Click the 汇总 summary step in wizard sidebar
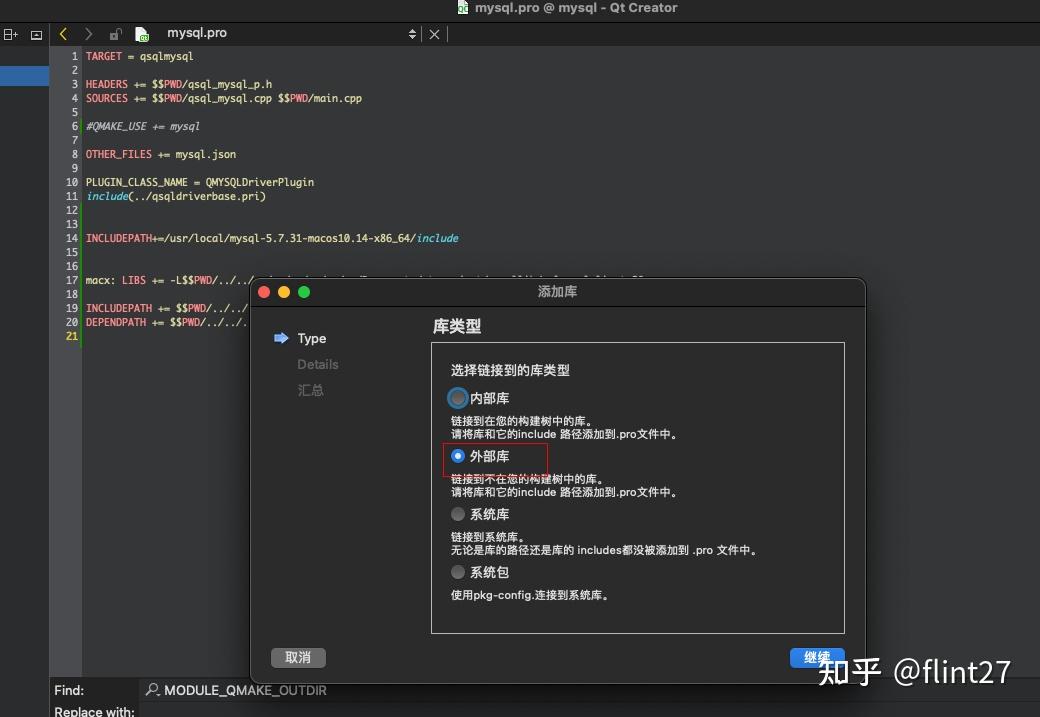The image size is (1040, 717). click(x=310, y=390)
